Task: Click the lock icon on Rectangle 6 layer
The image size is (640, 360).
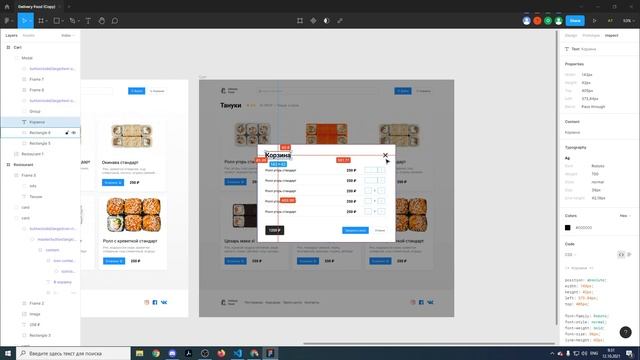Action: point(67,133)
